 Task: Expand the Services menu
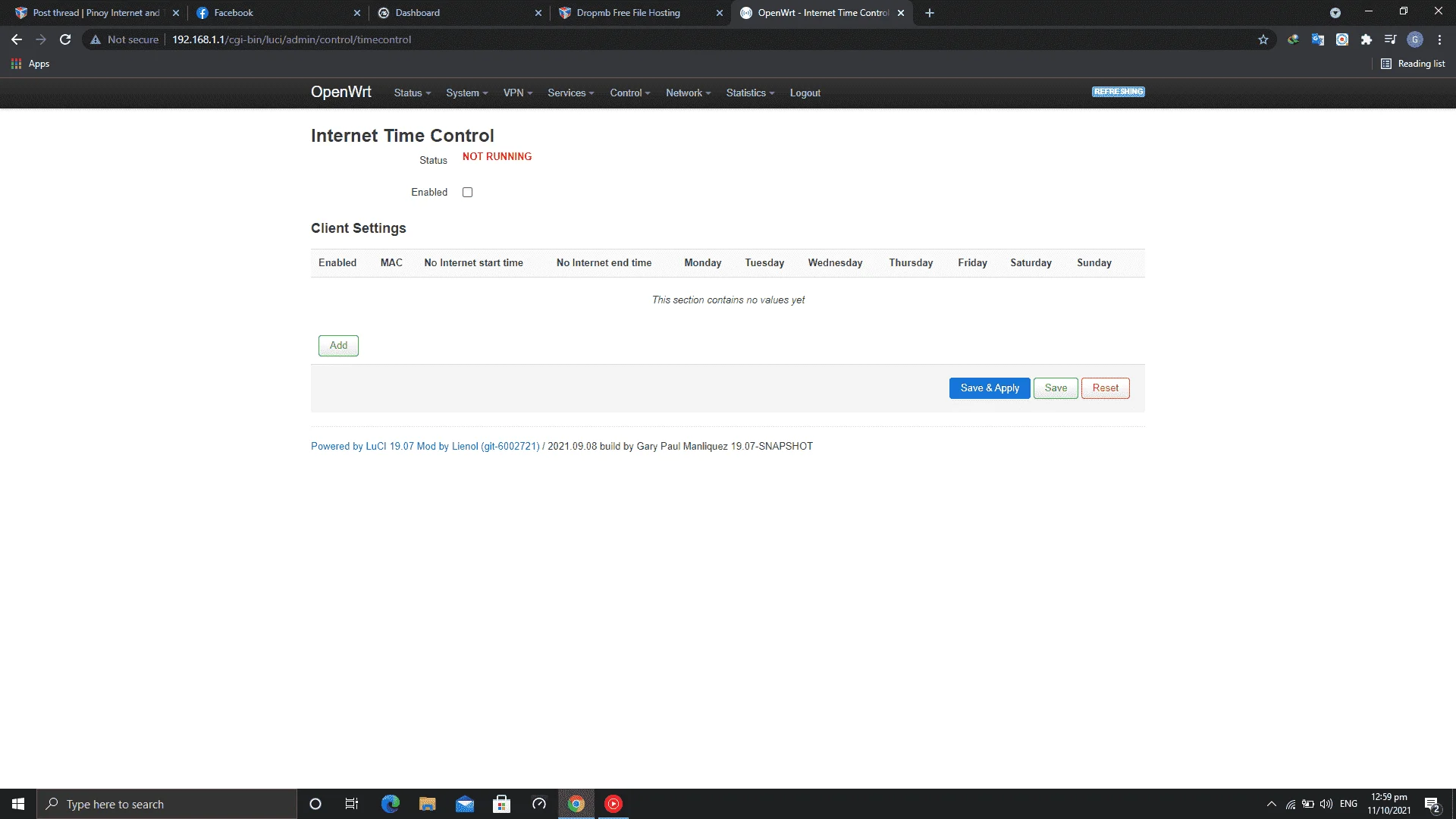tap(571, 93)
